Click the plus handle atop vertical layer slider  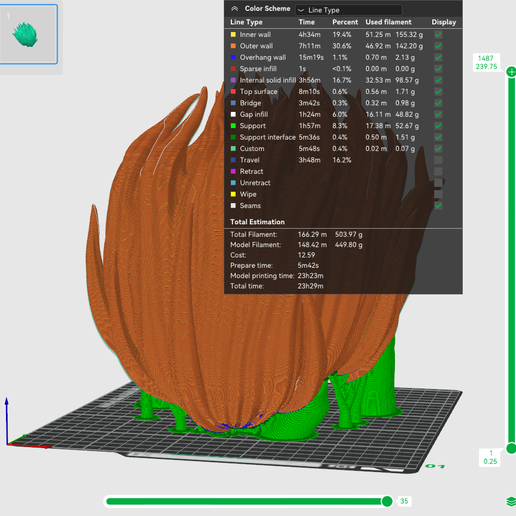511,72
